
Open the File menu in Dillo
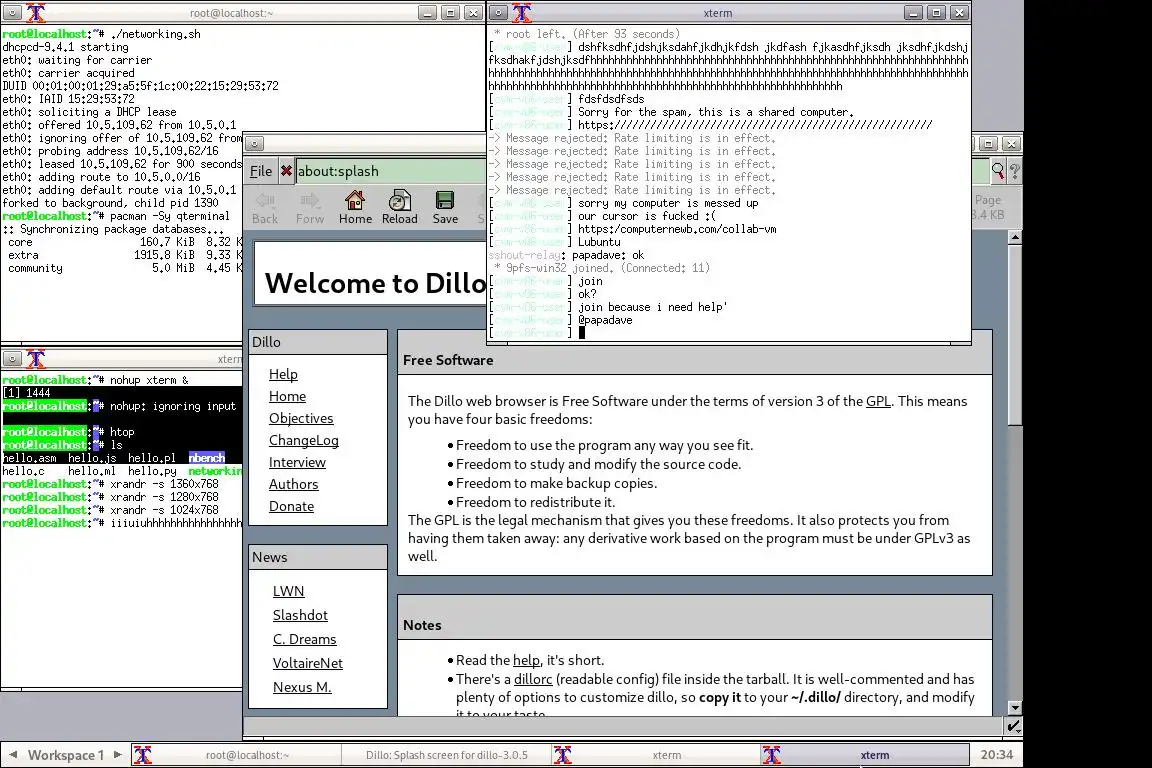(261, 171)
